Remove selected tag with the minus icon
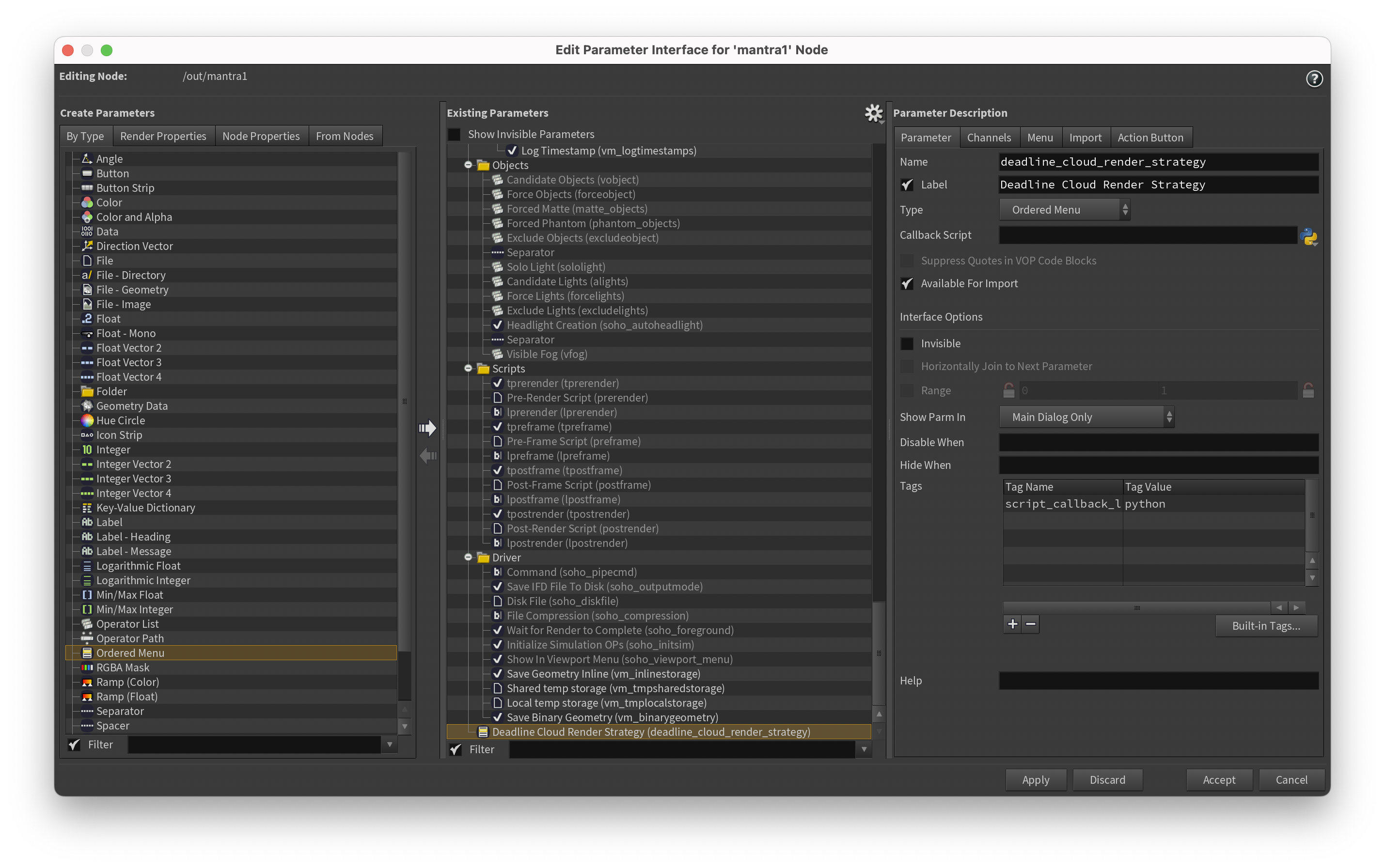This screenshot has height=868, width=1385. 1030,624
